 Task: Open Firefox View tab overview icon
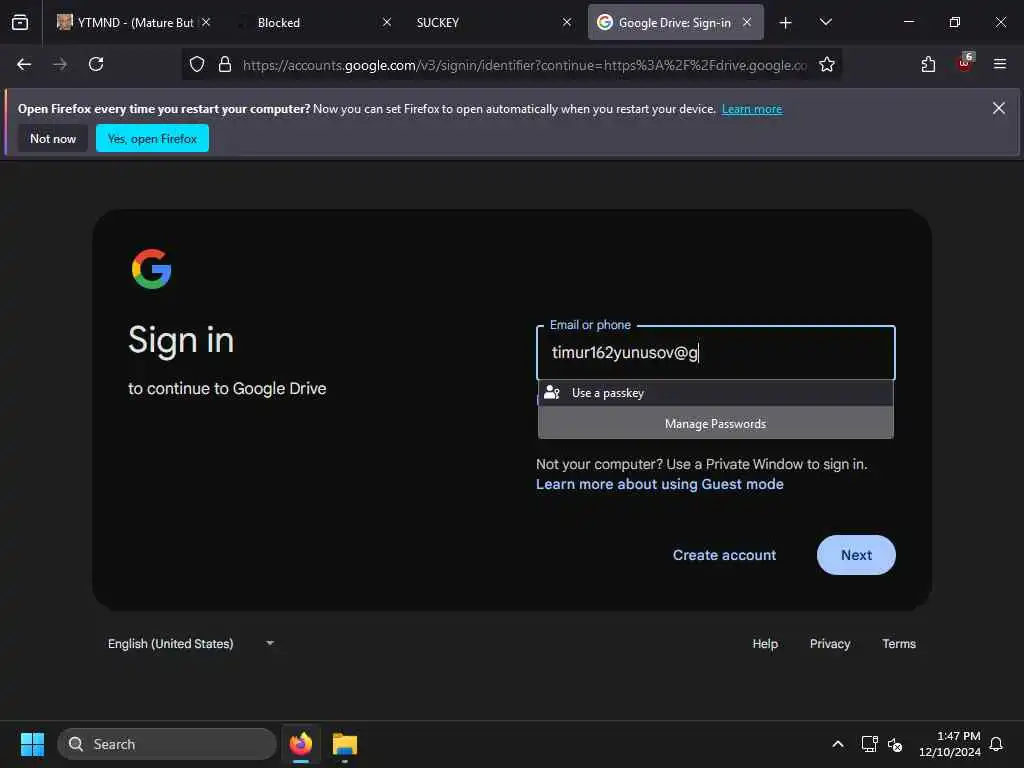(20, 22)
